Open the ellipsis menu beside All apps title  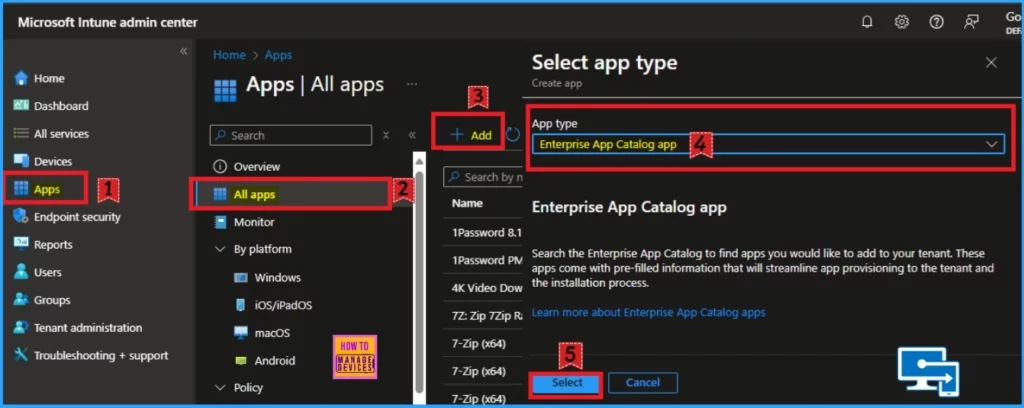[x=412, y=84]
